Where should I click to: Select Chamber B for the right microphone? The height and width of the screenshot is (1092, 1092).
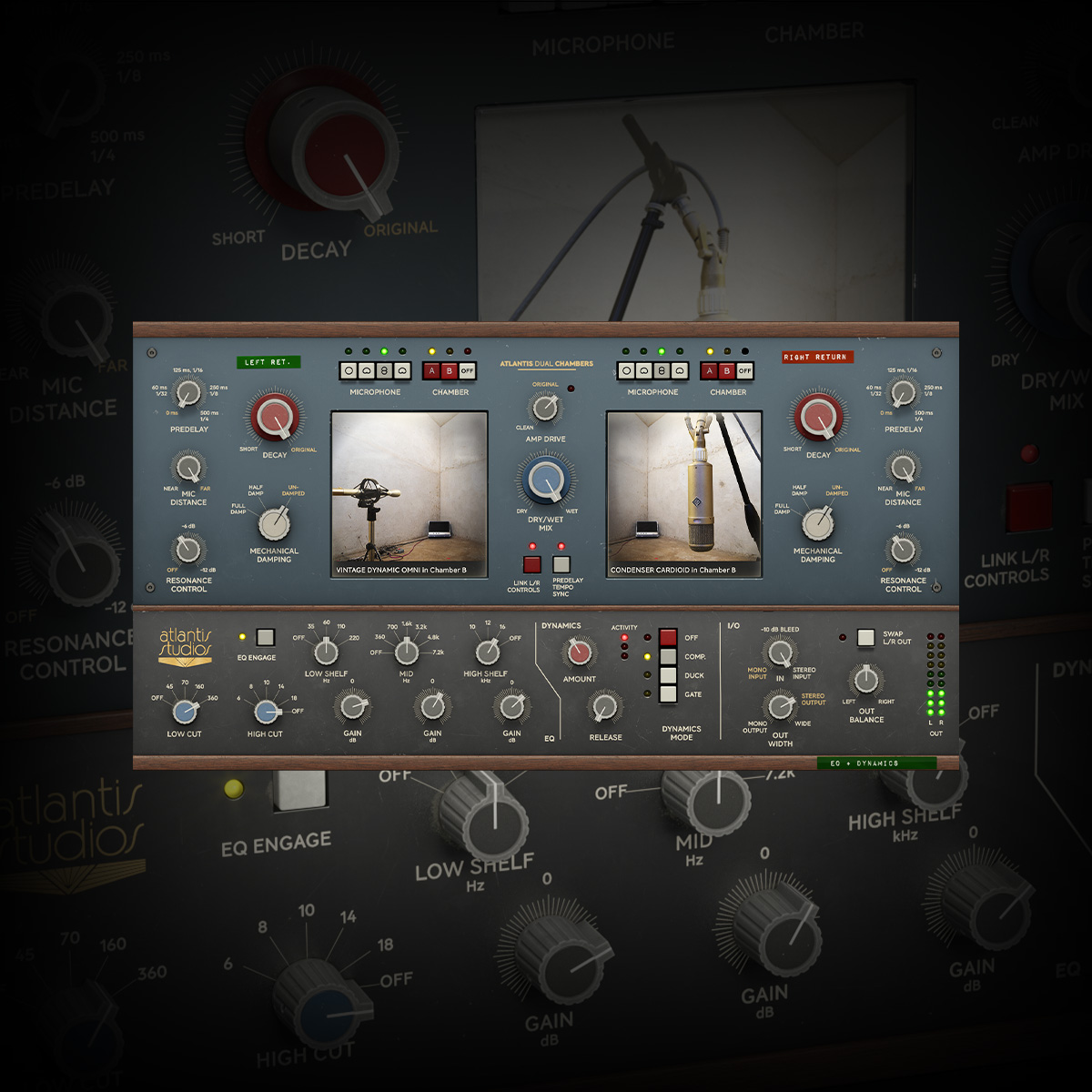coord(727,370)
